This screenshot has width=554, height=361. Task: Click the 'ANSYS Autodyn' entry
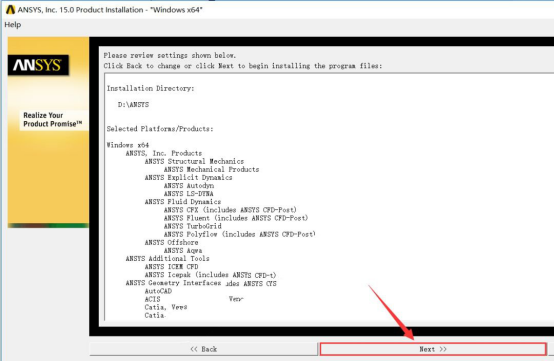coord(189,185)
